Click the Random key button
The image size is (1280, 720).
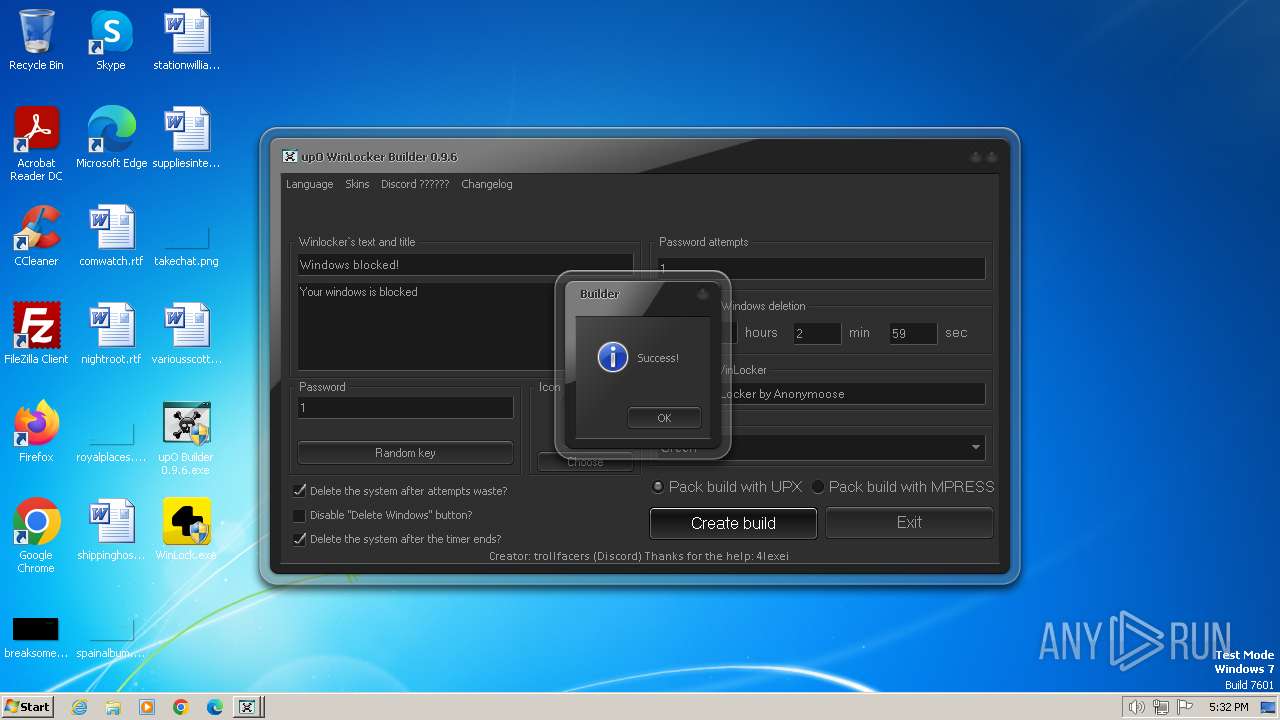(405, 453)
